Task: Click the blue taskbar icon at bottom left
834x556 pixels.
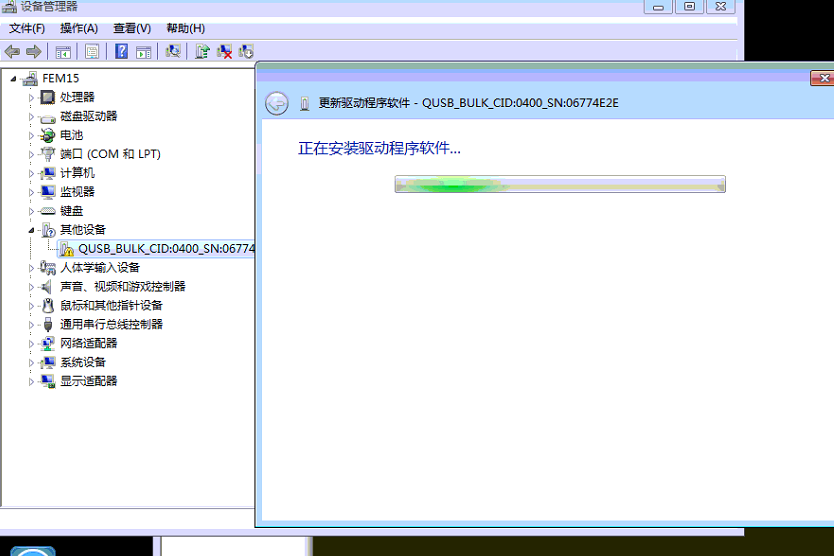Action: pos(33,551)
